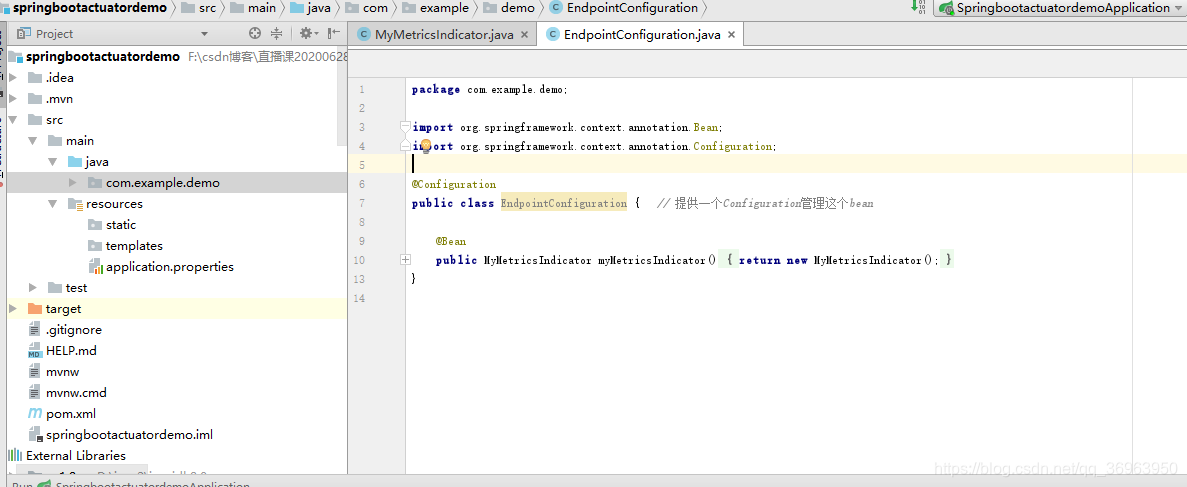Image resolution: width=1187 pixels, height=487 pixels.
Task: Click the resources folder icon
Action: coord(75,204)
